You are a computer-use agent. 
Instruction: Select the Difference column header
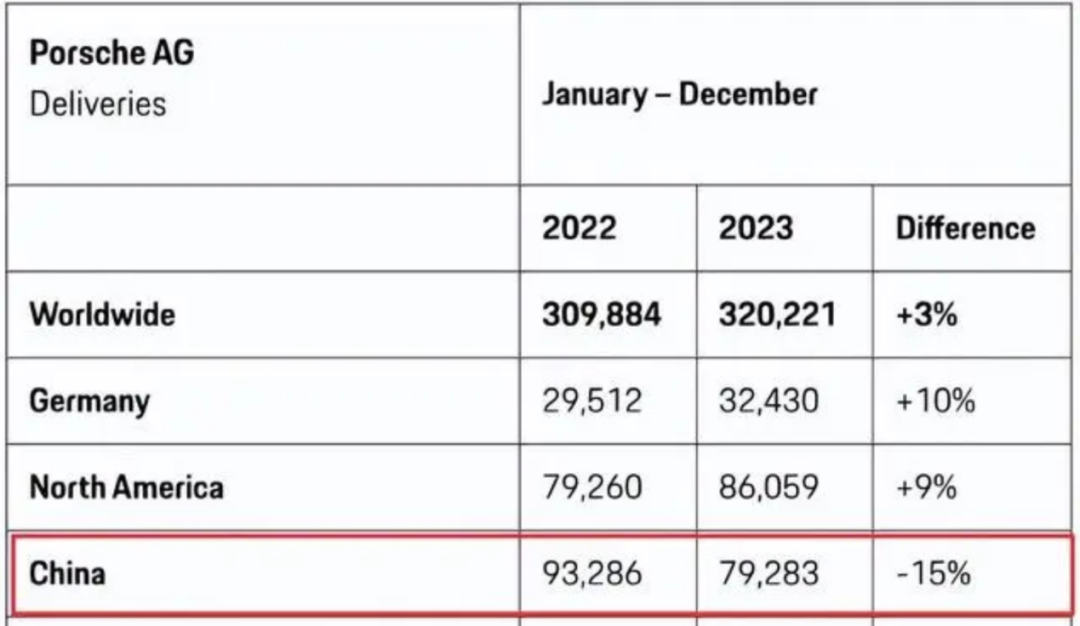965,228
